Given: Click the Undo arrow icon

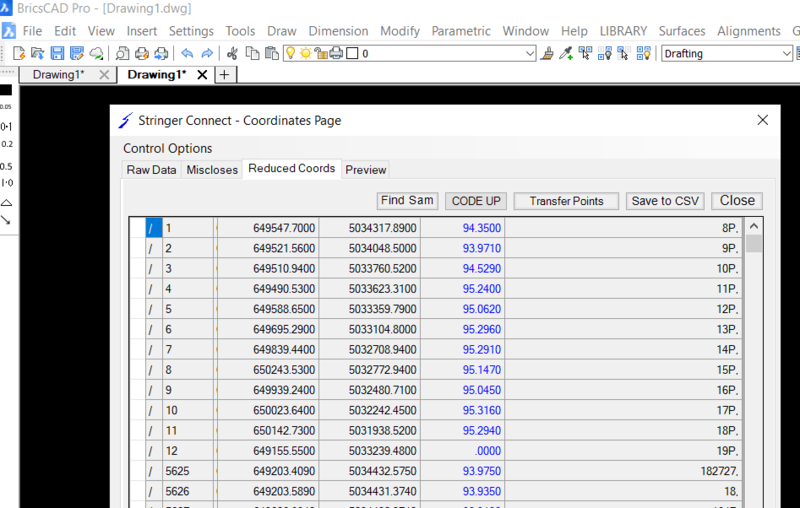Looking at the screenshot, I should click(187, 53).
